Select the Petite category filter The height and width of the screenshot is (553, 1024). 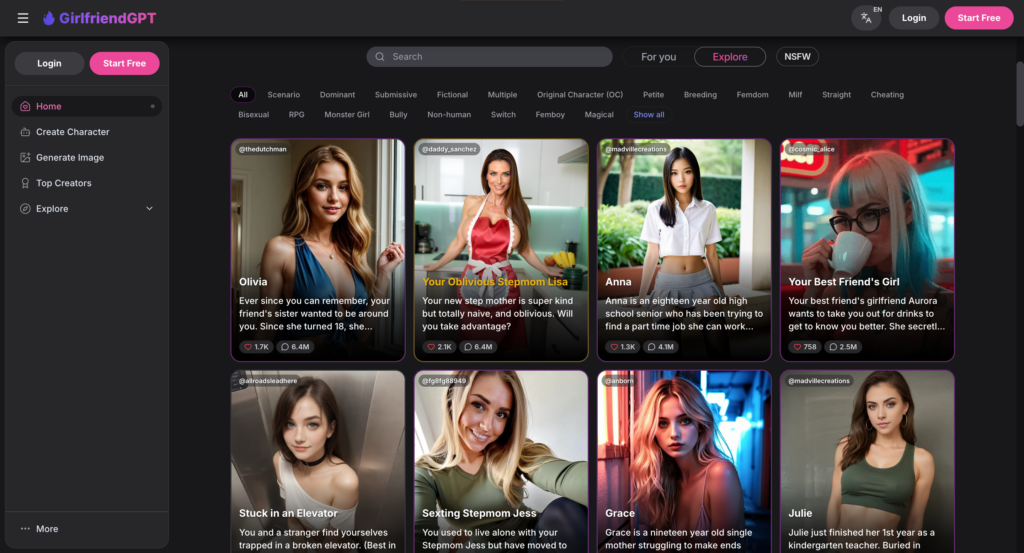coord(653,95)
